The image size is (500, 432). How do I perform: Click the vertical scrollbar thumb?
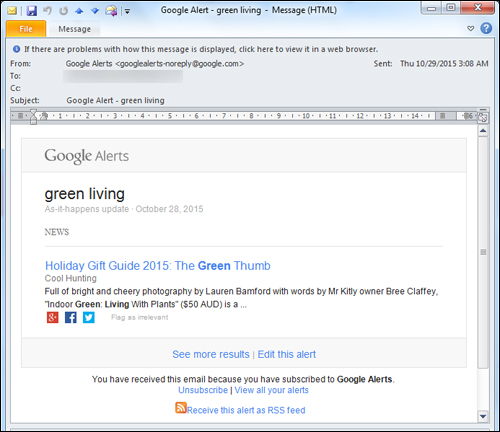[x=483, y=252]
